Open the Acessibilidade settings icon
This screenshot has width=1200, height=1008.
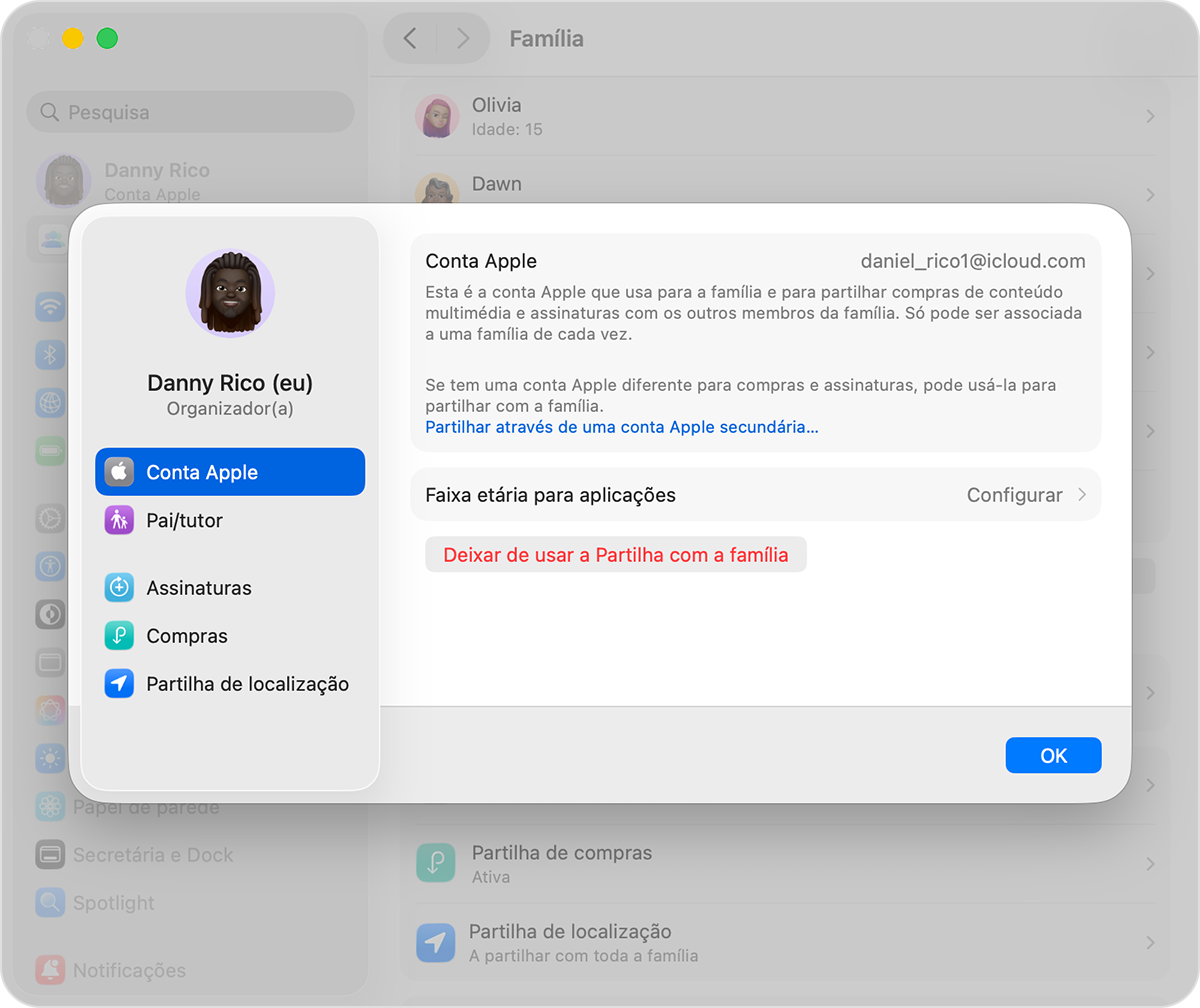click(x=50, y=567)
